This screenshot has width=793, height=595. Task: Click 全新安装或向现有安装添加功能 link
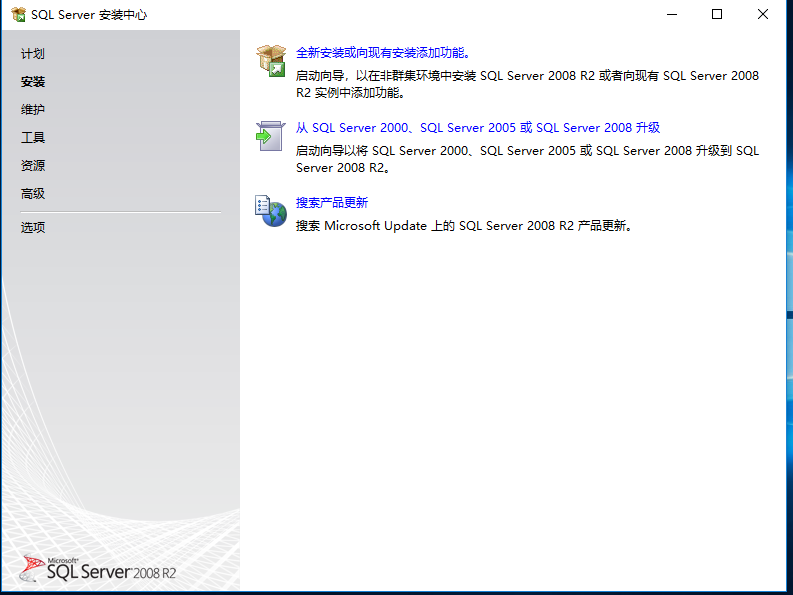383,53
